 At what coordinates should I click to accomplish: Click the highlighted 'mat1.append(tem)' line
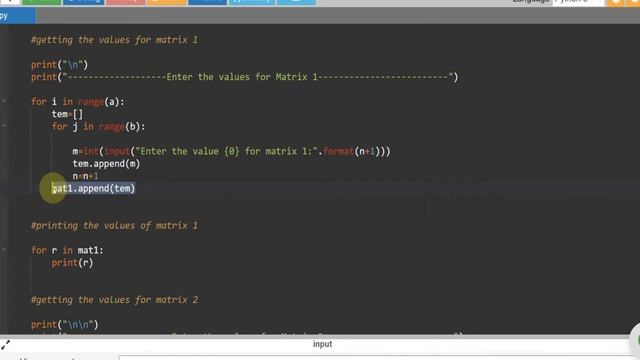pyautogui.click(x=93, y=188)
